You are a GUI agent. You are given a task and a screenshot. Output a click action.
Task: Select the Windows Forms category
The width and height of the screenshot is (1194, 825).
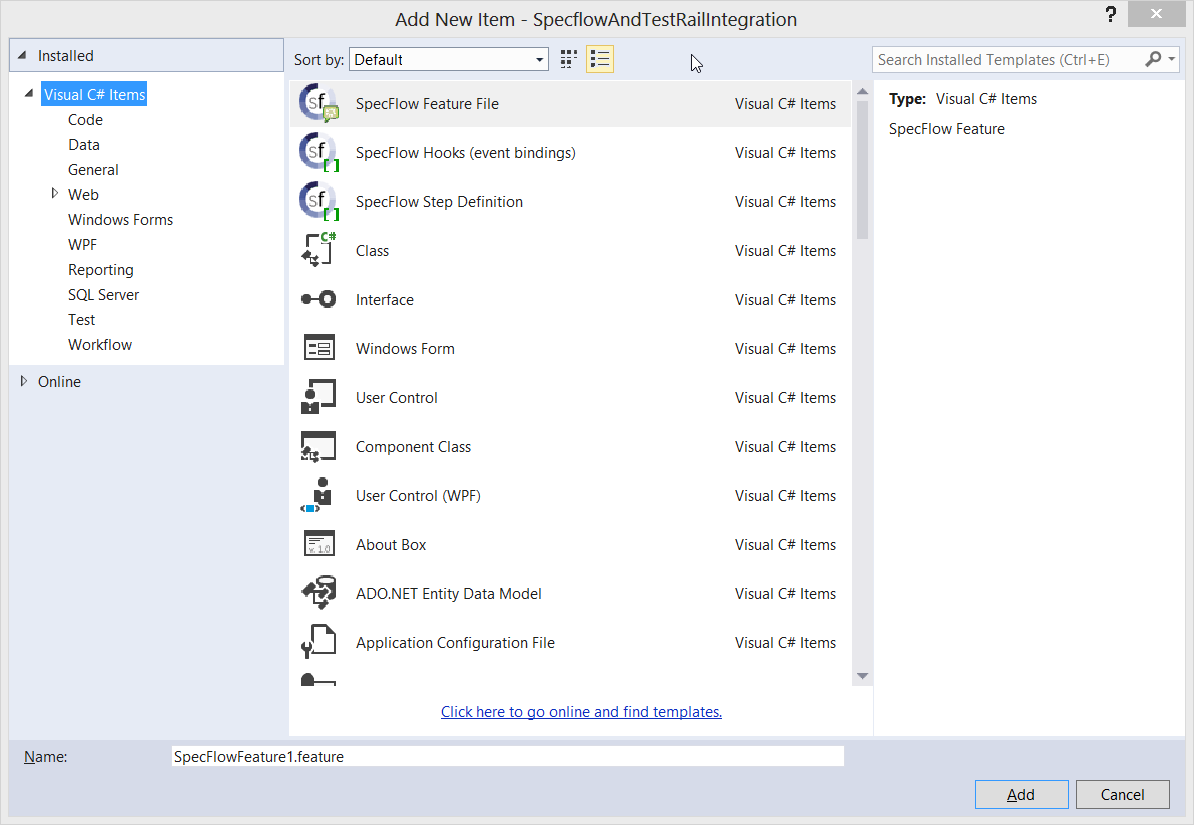click(x=120, y=220)
